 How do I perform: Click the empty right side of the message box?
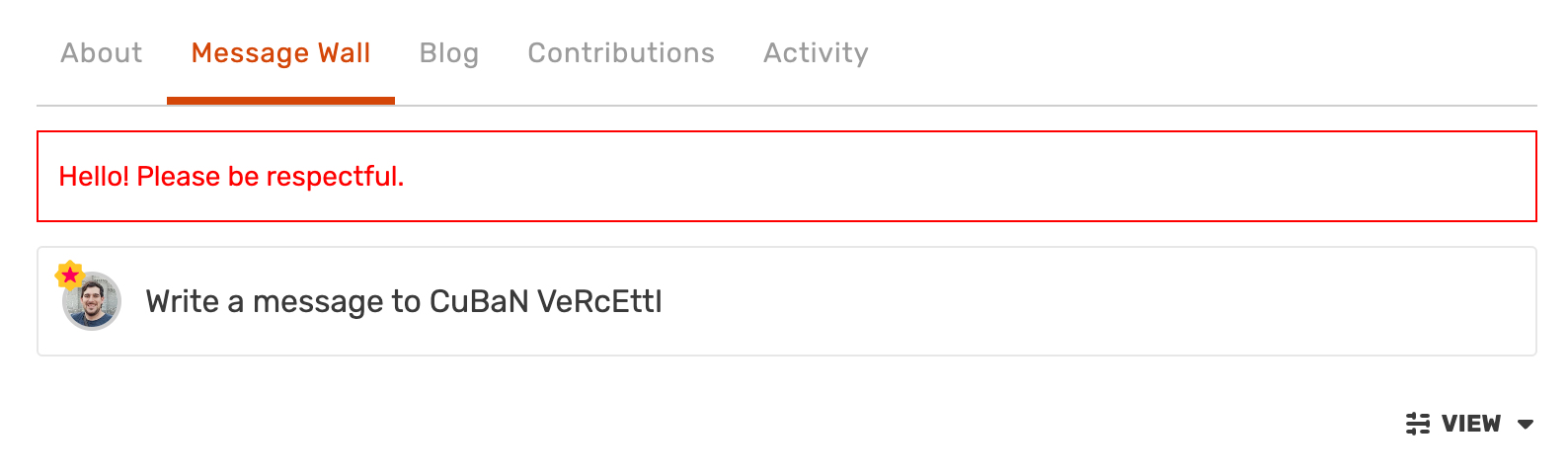click(1185, 301)
